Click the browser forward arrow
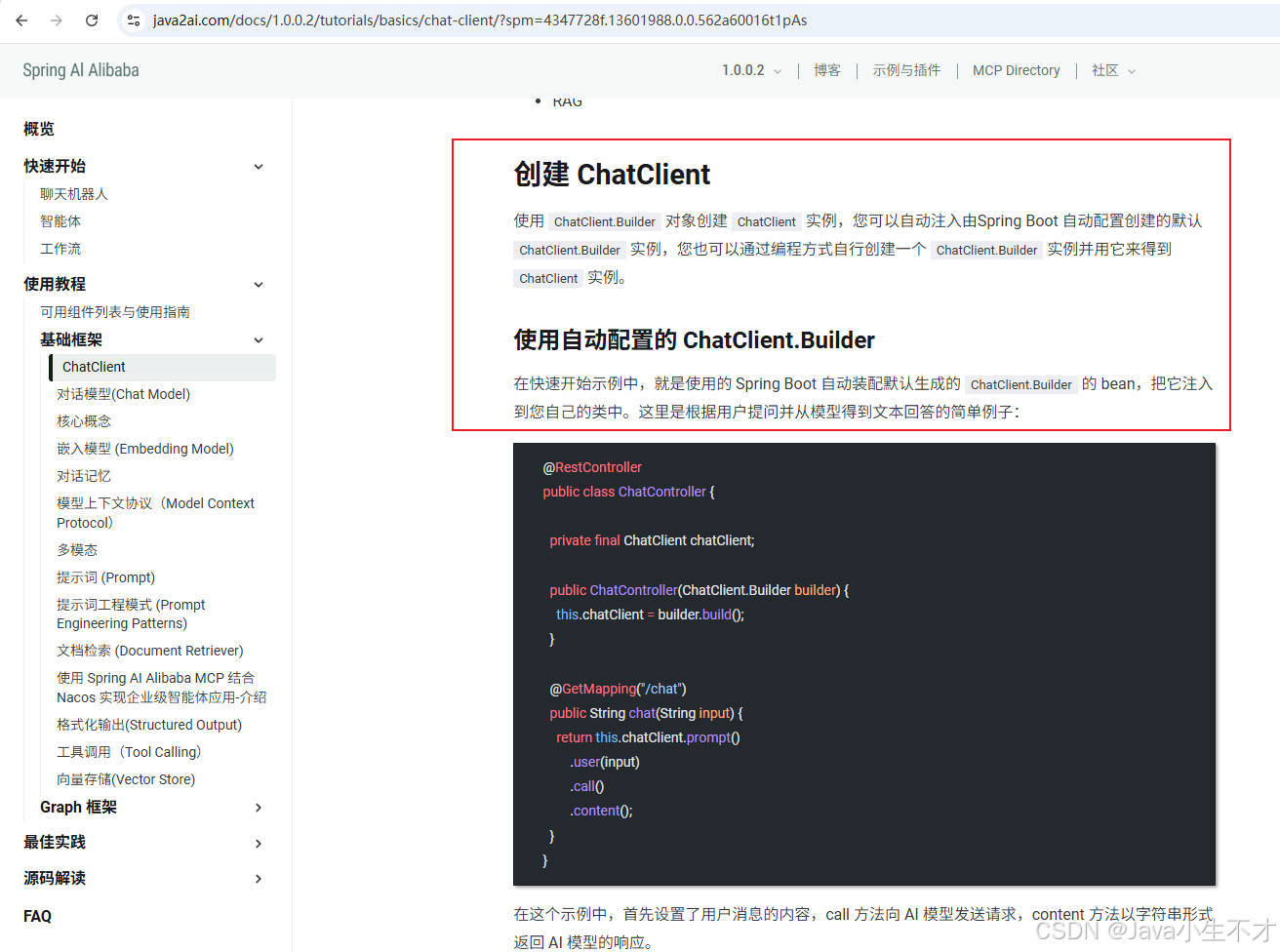Screen dimensions: 1280x952 point(57,20)
